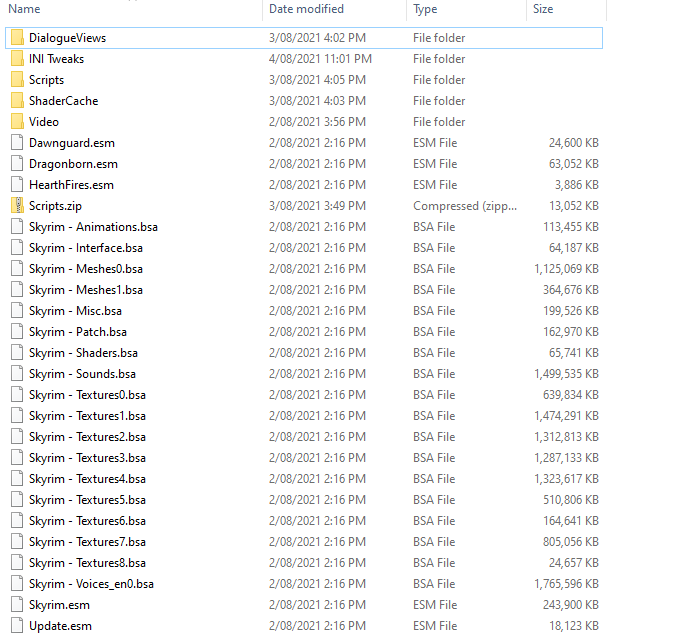Select the Dragonborn.esm file name
Screen dimensions: 675x638
[73, 164]
